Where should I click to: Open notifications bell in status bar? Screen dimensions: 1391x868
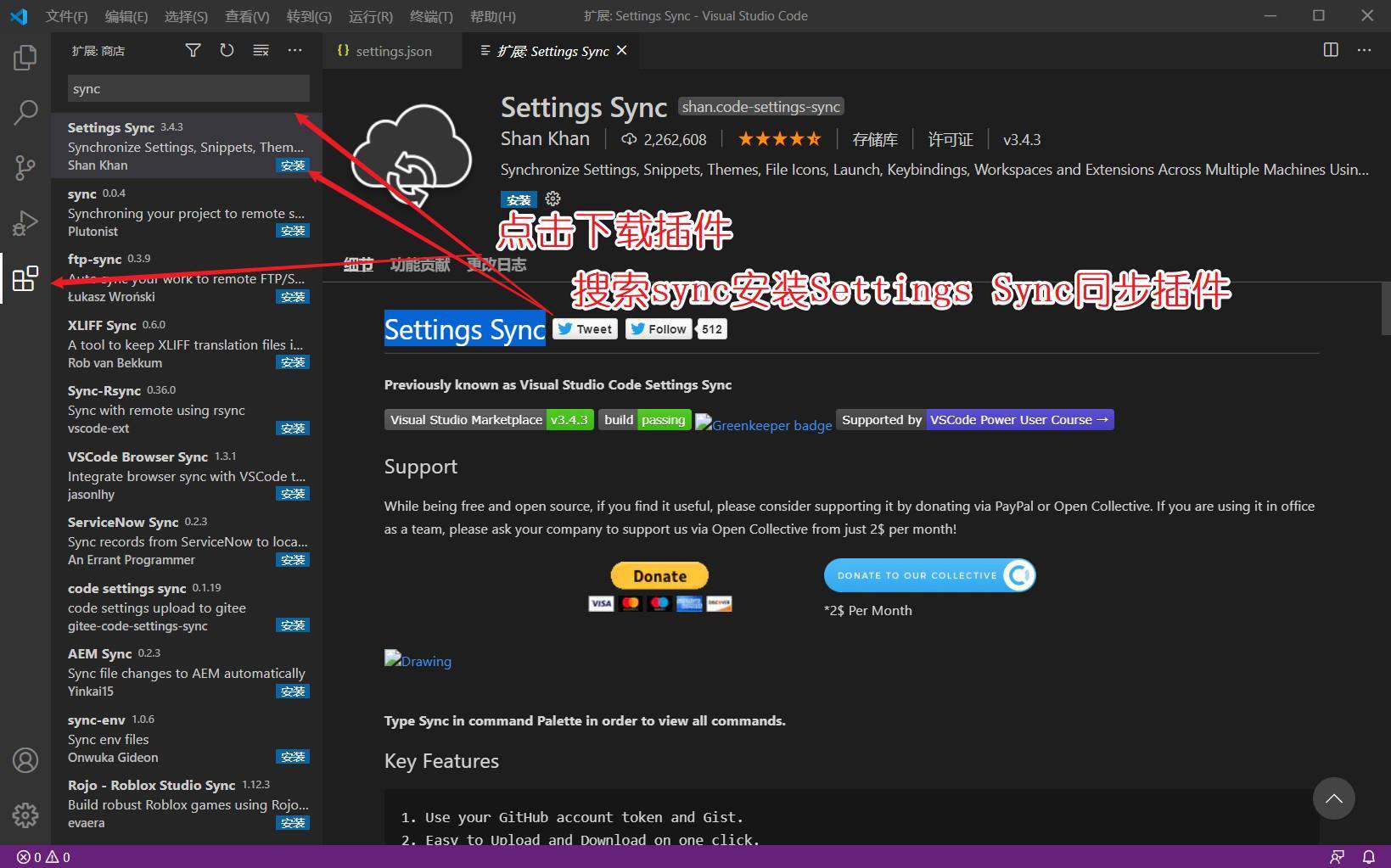tap(1368, 857)
